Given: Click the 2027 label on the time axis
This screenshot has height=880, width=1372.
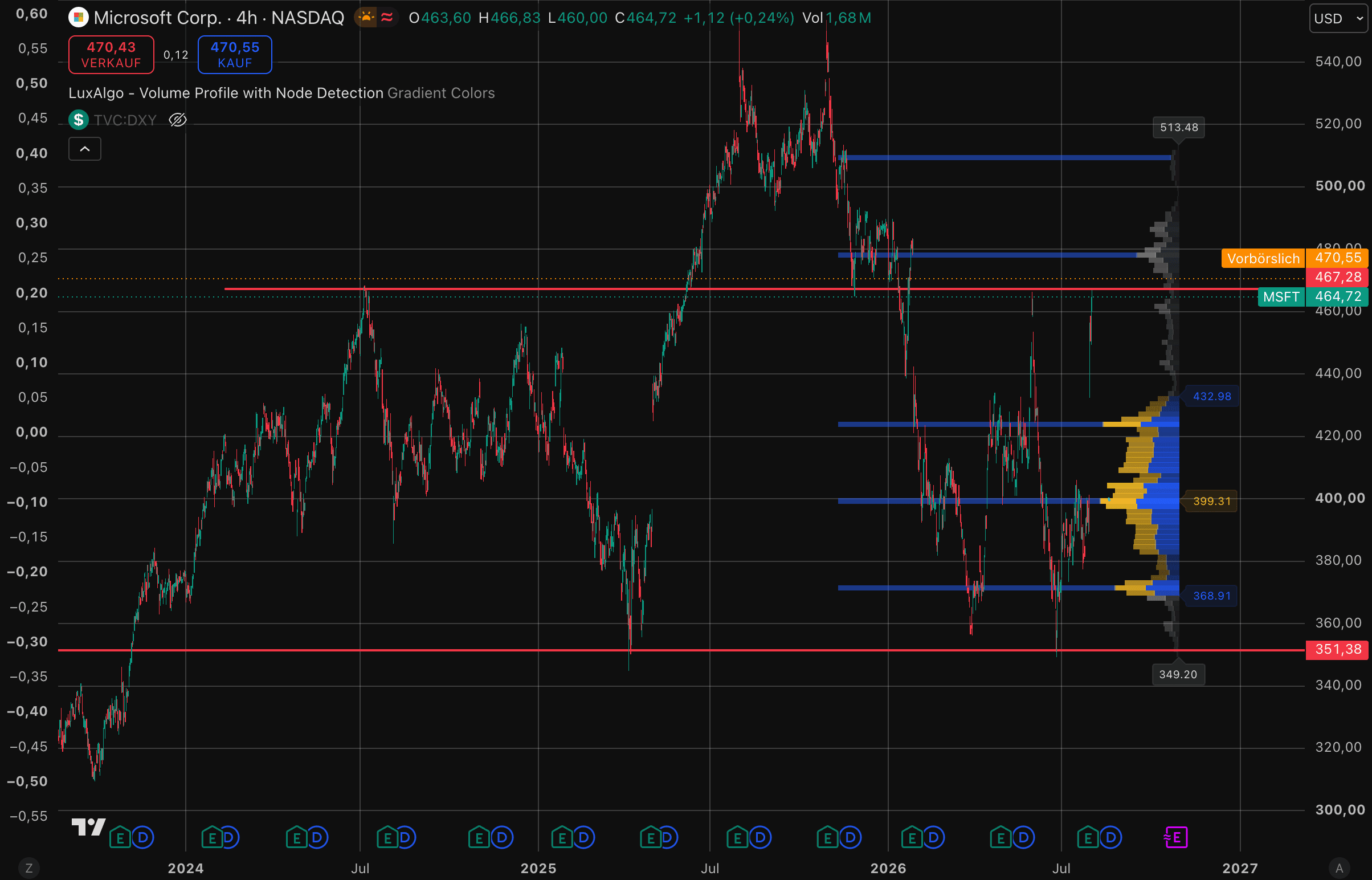Looking at the screenshot, I should 1240,869.
